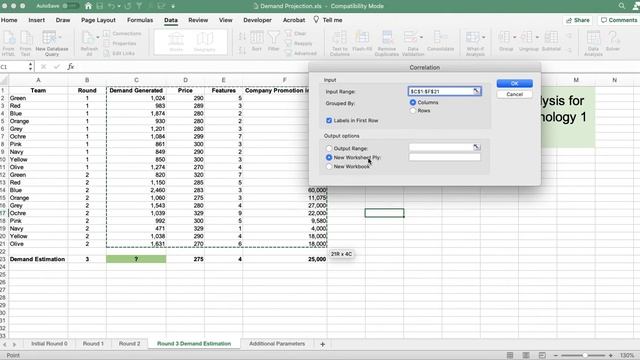Screen dimensions: 640x360
Task: Click the search magnifier in title bar
Action: (621, 6)
